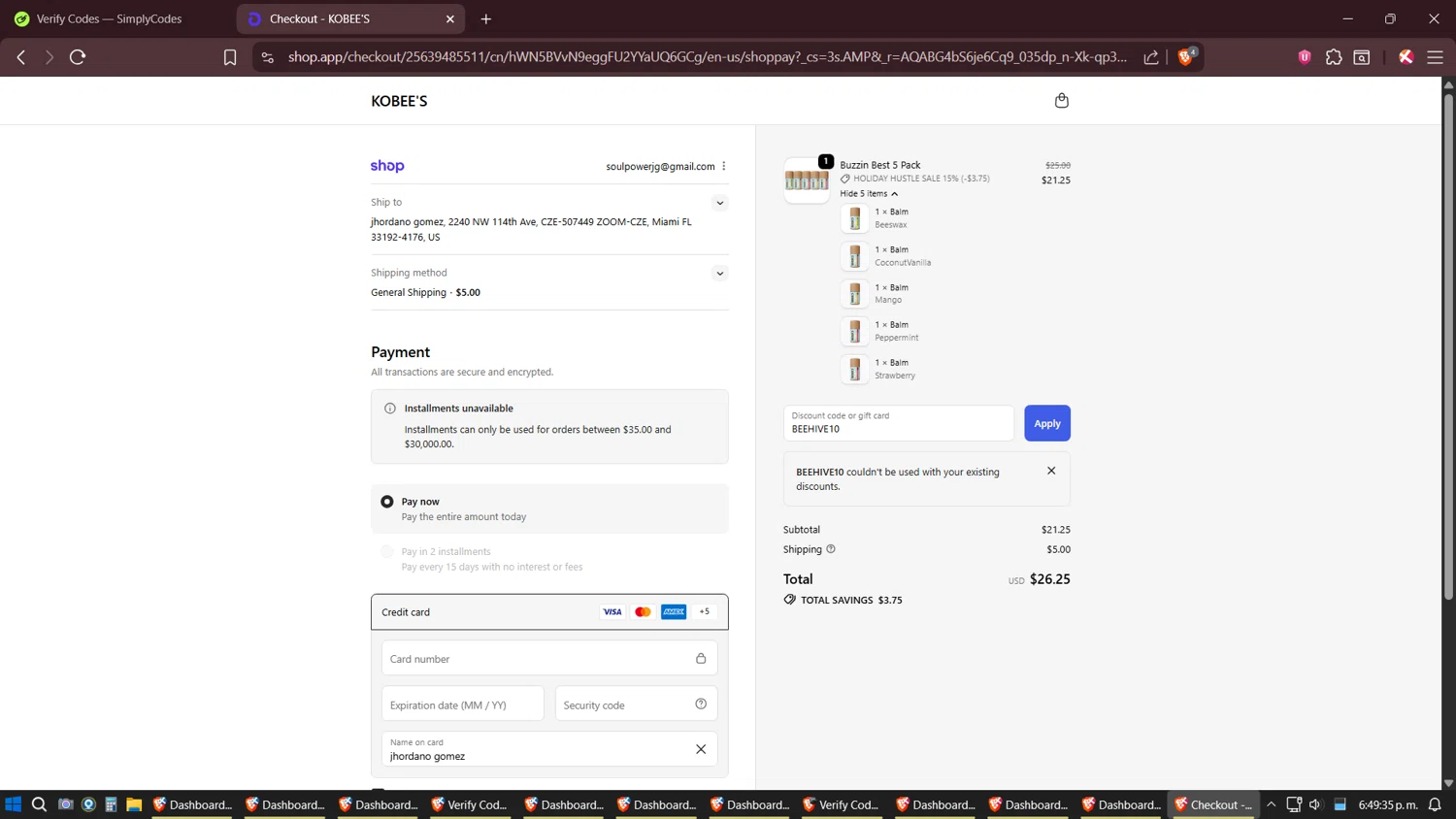Show the +5 additional card types
The width and height of the screenshot is (1456, 819).
705,612
